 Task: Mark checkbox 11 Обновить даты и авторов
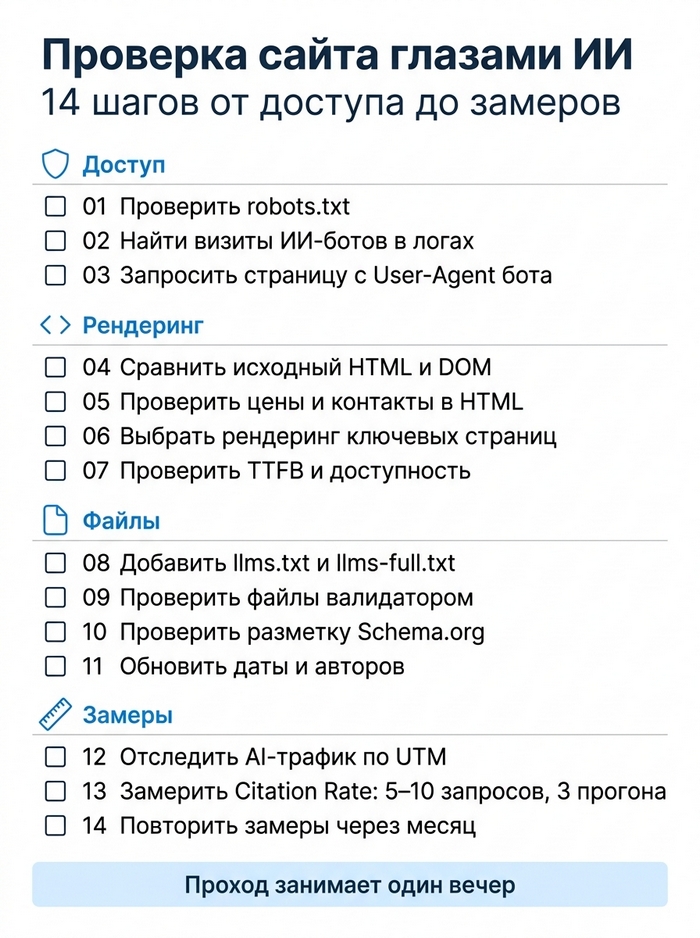coord(56,666)
